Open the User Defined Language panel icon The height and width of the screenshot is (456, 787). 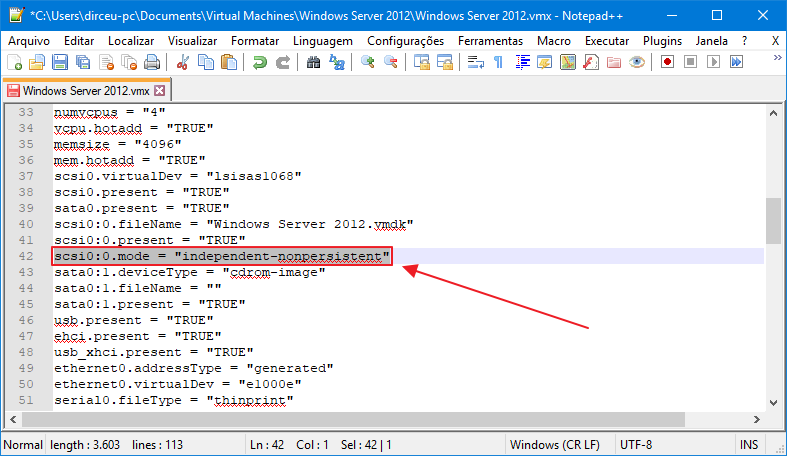click(x=545, y=63)
